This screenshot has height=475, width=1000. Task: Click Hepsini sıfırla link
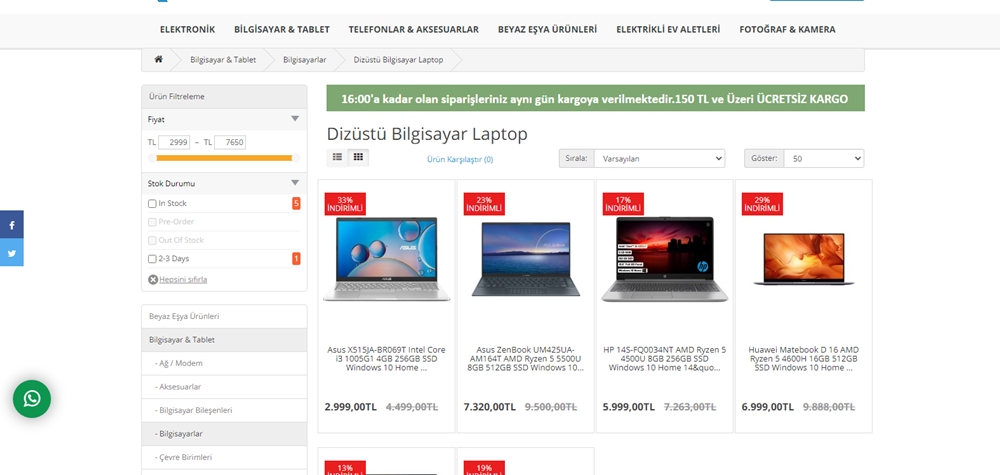point(183,279)
